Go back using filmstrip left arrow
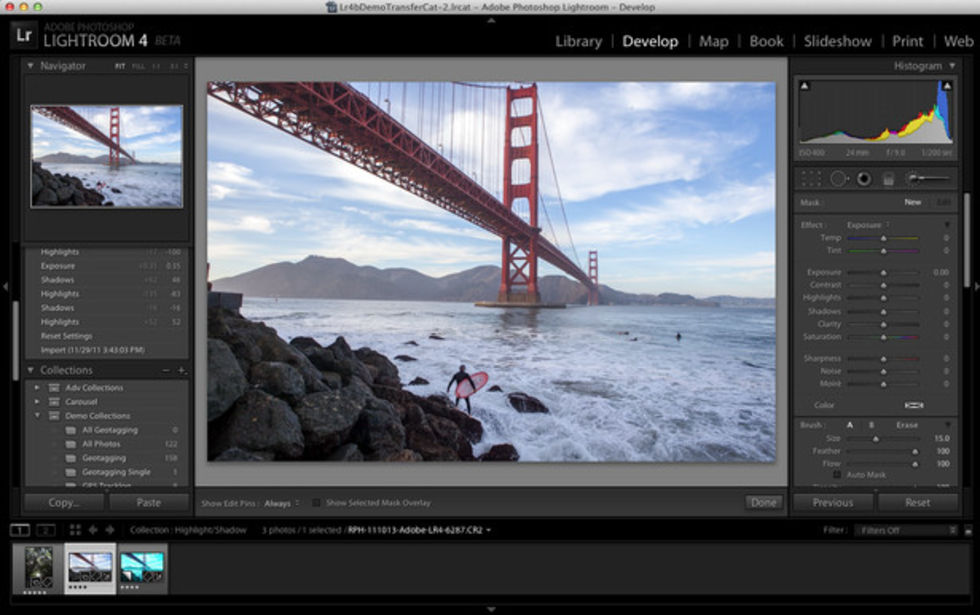The width and height of the screenshot is (980, 615). [x=93, y=530]
